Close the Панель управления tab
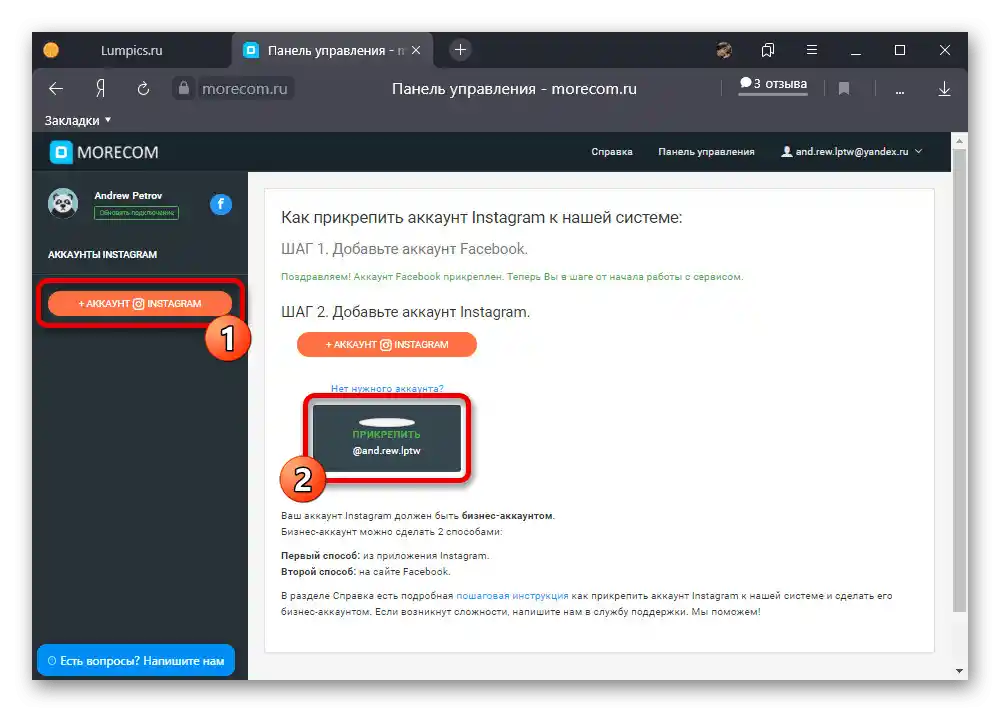Viewport: 1000px width, 712px height. point(416,50)
